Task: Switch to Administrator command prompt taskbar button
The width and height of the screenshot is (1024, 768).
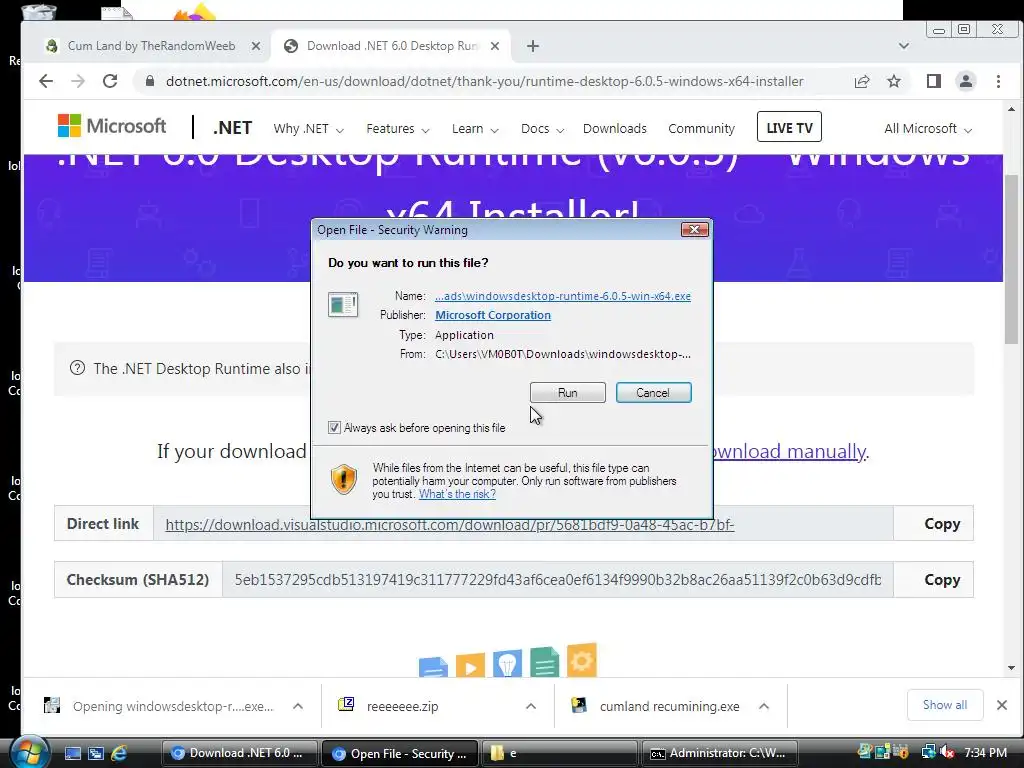Action: pos(722,753)
